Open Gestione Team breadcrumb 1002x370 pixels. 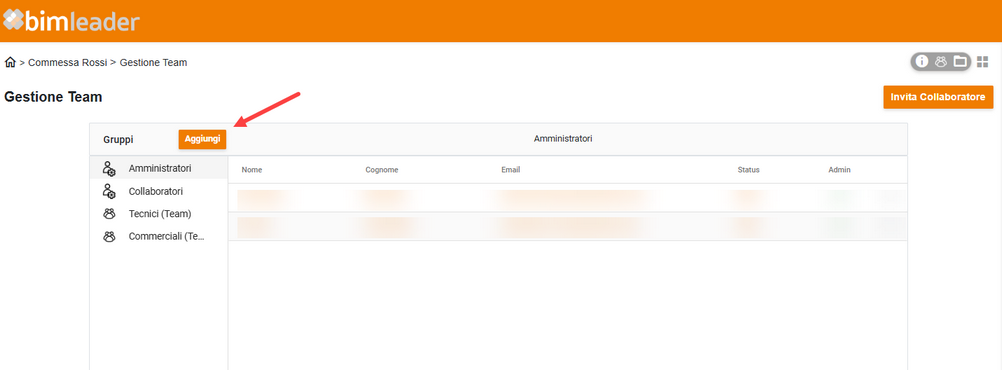153,63
